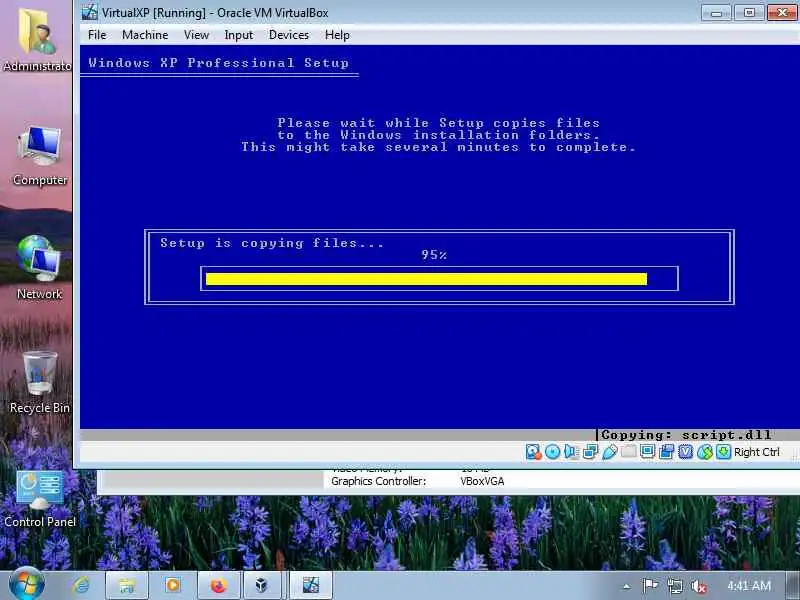Click the display status icon

(x=647, y=452)
